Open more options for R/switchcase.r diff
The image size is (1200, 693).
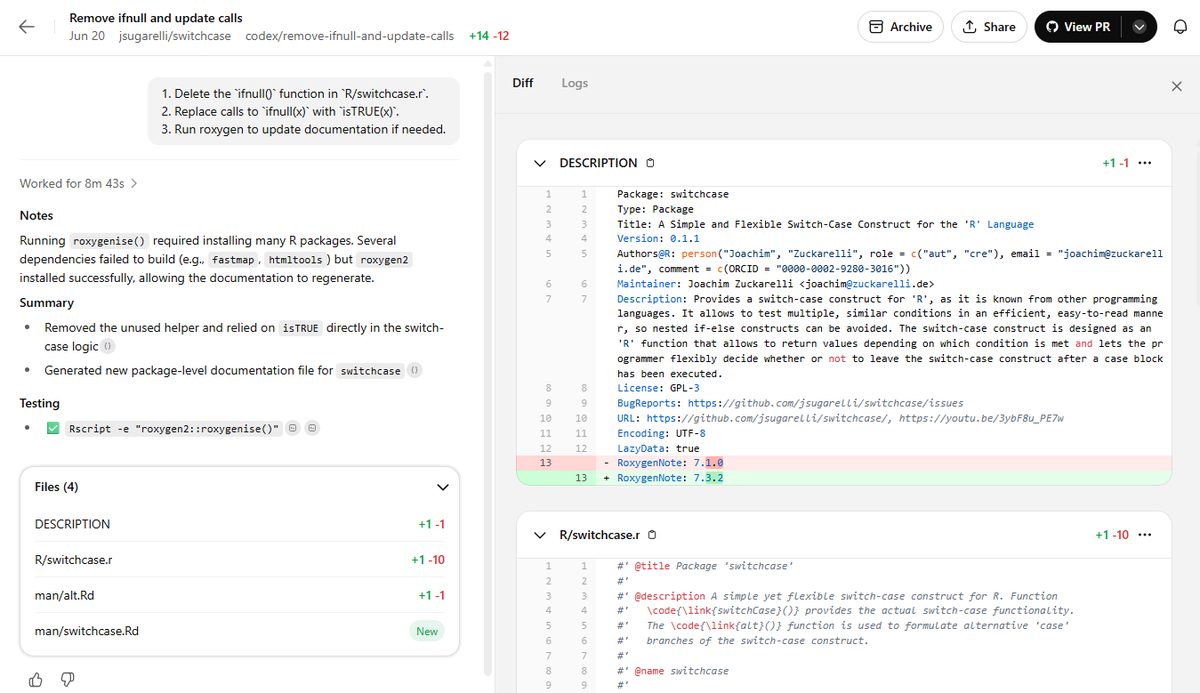point(1144,535)
